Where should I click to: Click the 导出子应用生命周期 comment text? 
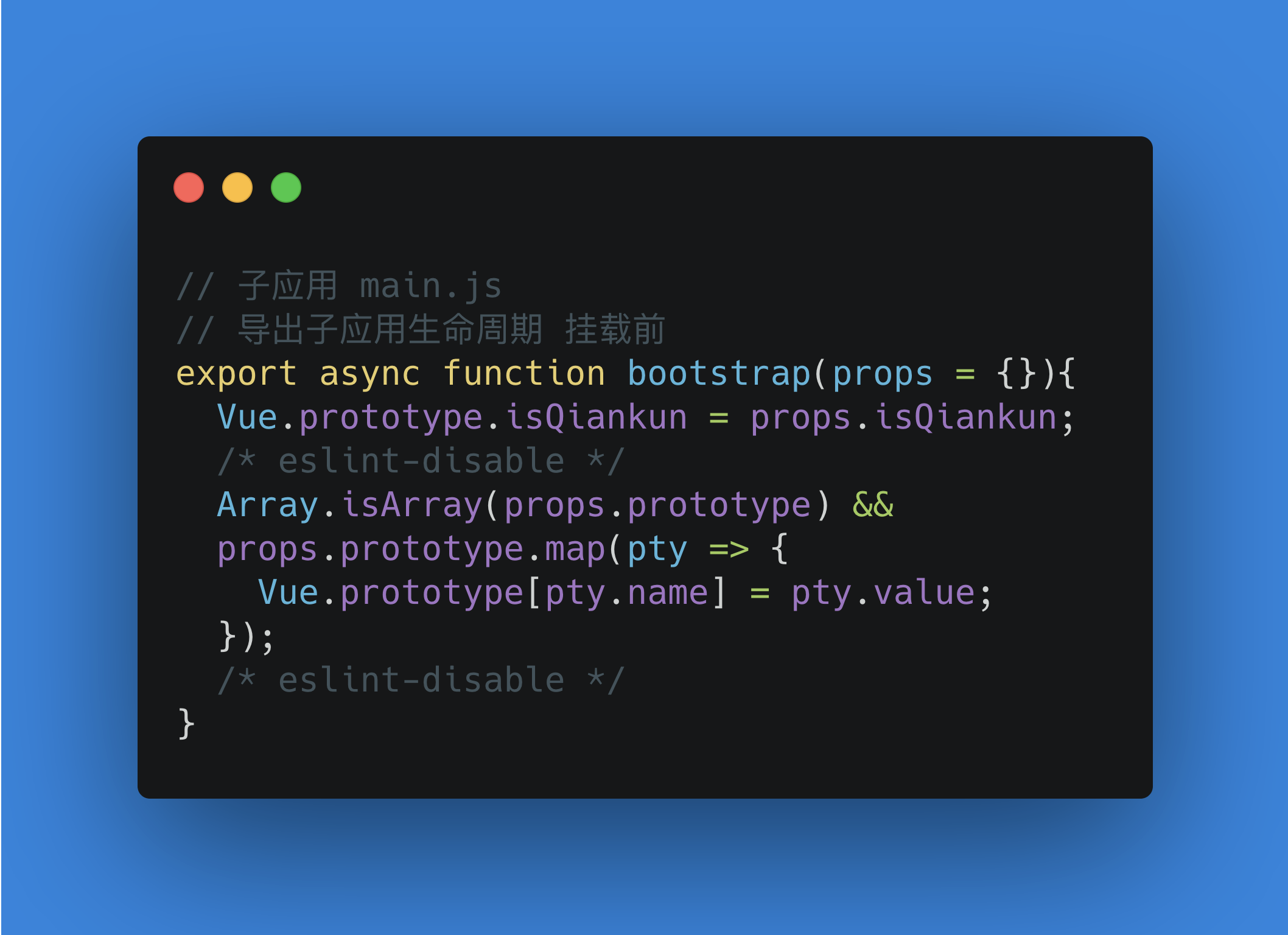coord(390,329)
